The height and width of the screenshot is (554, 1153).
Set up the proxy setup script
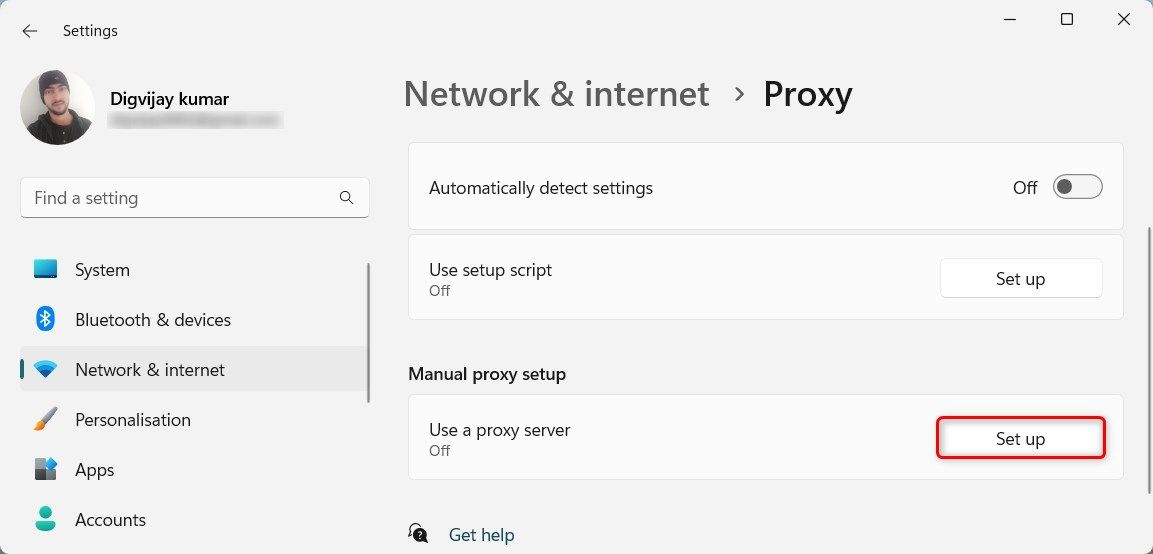point(1020,279)
